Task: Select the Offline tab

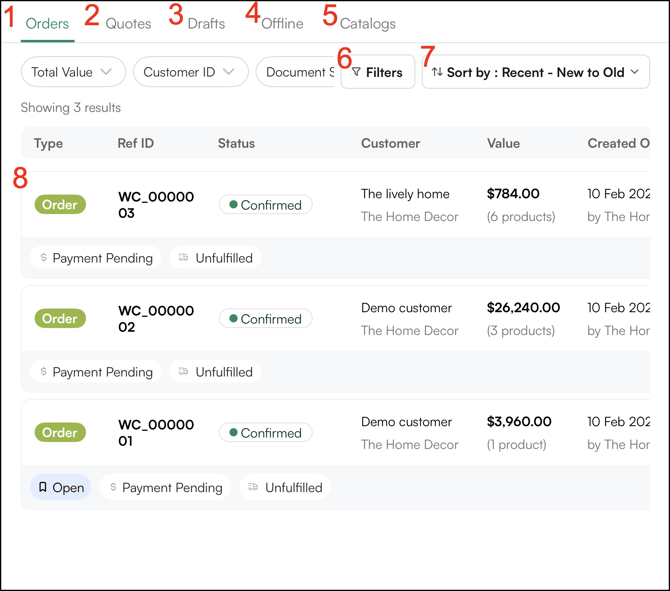Action: (x=282, y=23)
